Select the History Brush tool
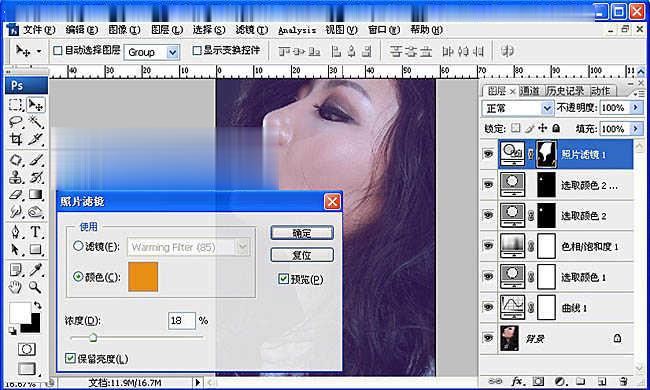 point(36,177)
